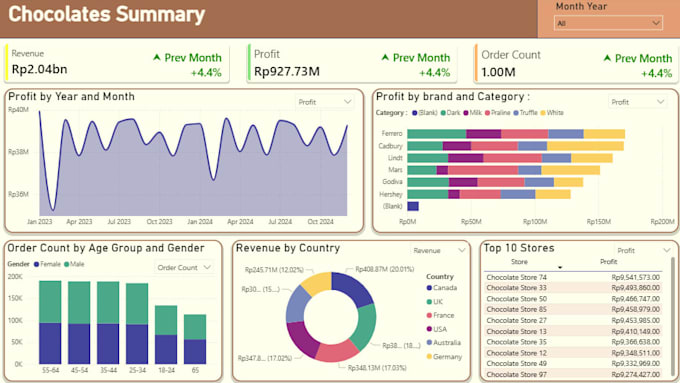Select the Chocolate Store 97 row
Image resolution: width=680 pixels, height=383 pixels.
pos(573,374)
